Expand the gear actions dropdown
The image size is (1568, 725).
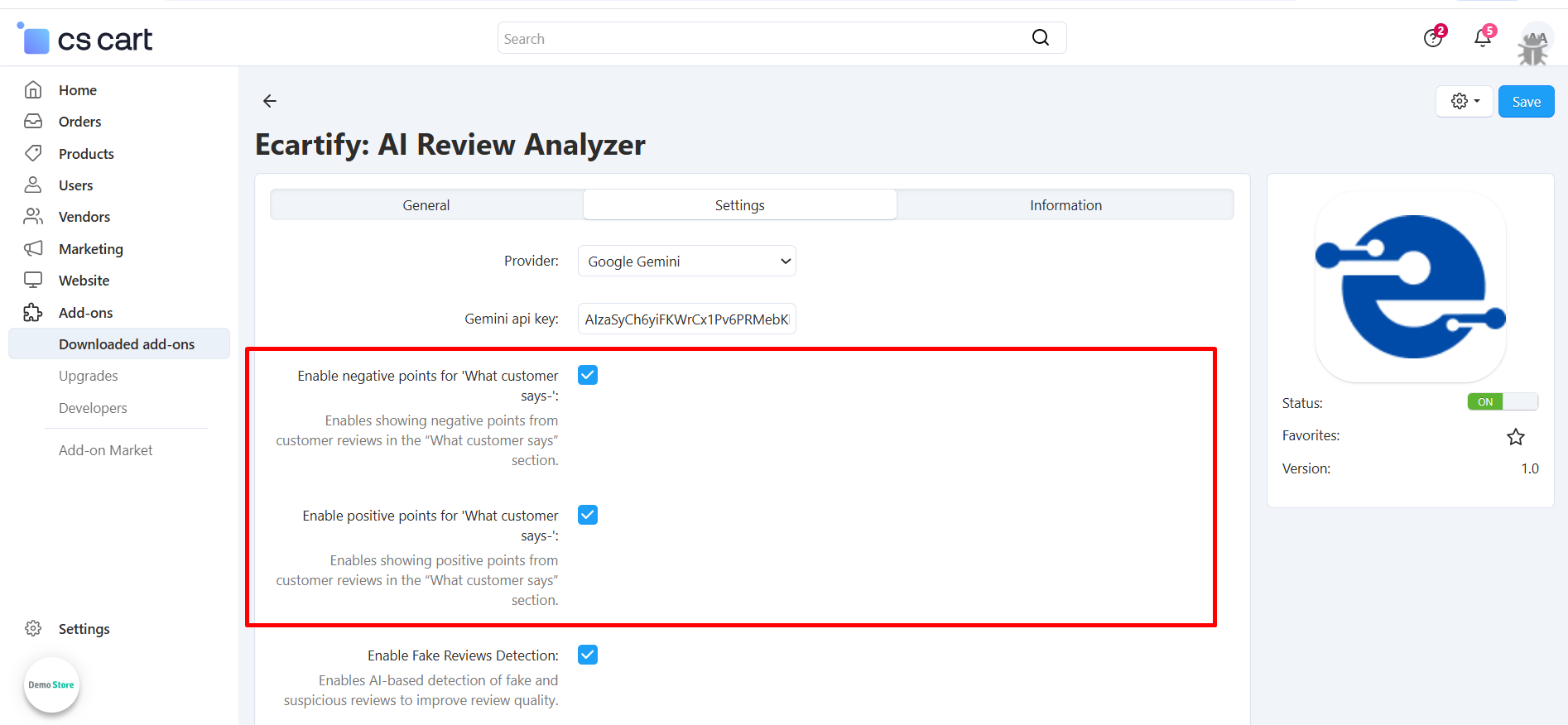pos(1465,102)
